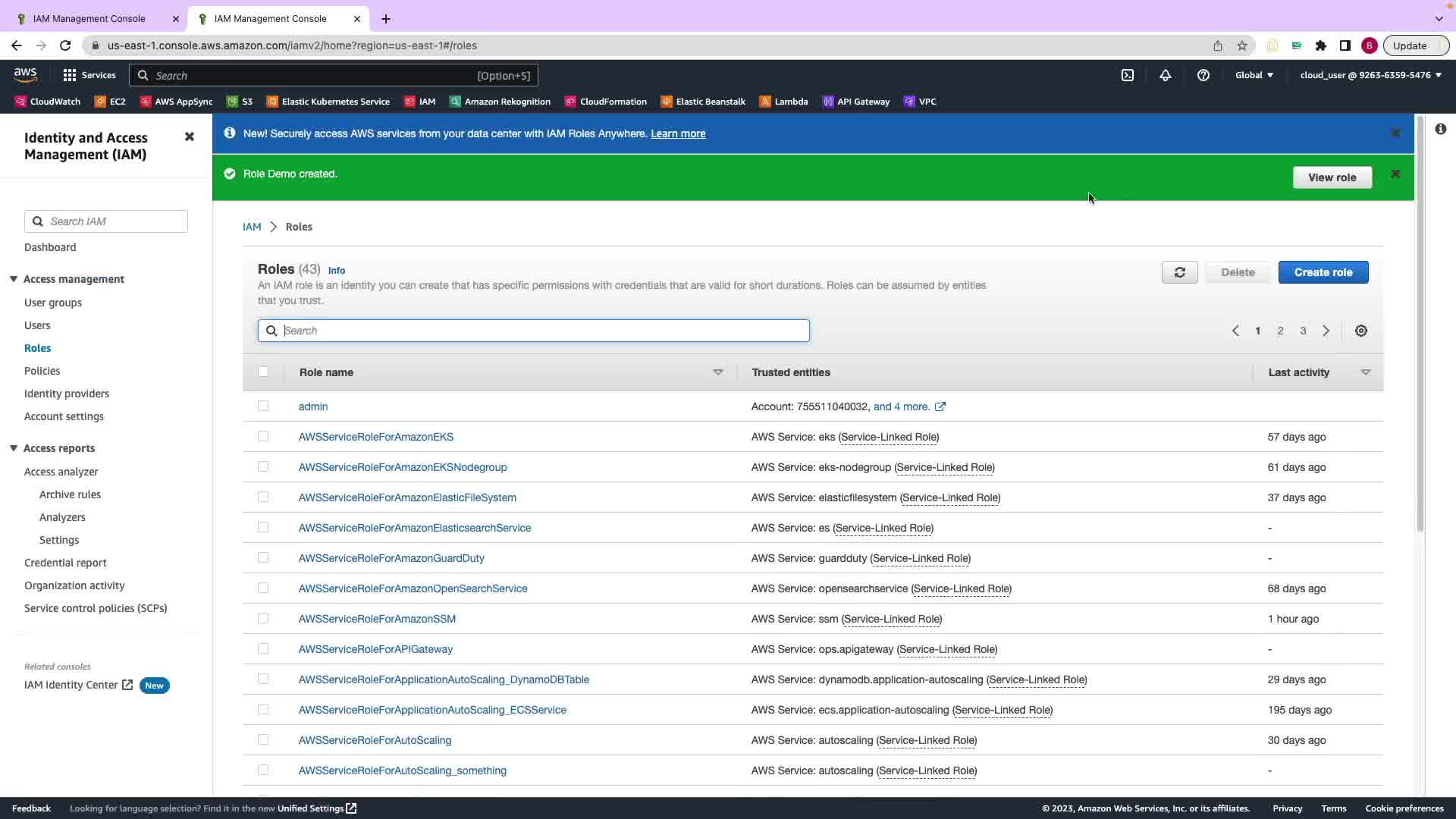1456x819 pixels.
Task: Open the notifications bell
Action: [x=1166, y=75]
